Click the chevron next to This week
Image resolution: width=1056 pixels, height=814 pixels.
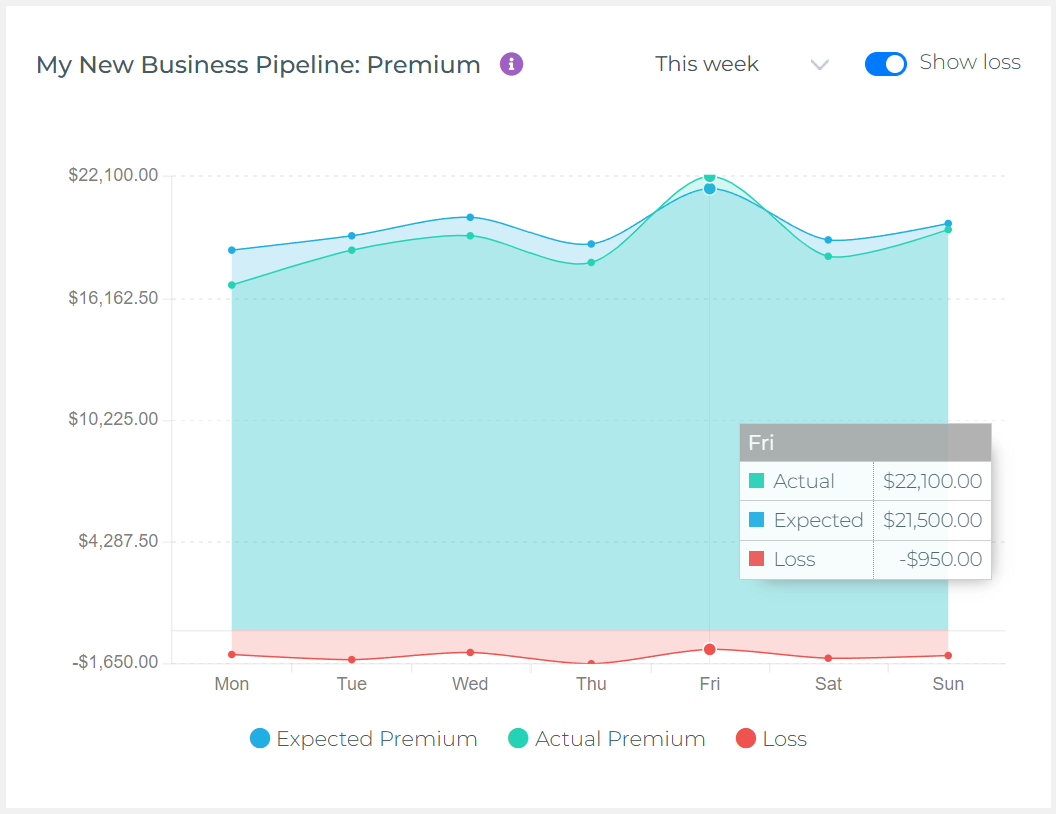(820, 64)
